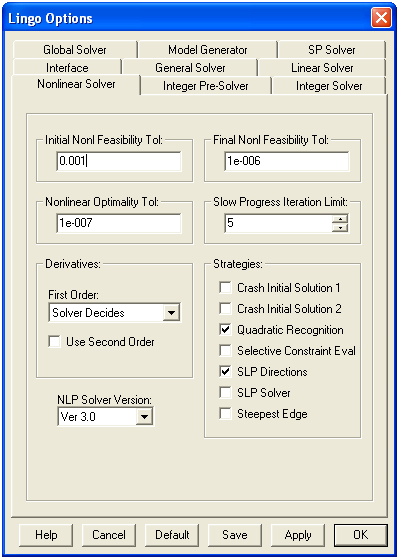
Task: Enable Crash Initial Solution 1
Action: tap(225, 288)
